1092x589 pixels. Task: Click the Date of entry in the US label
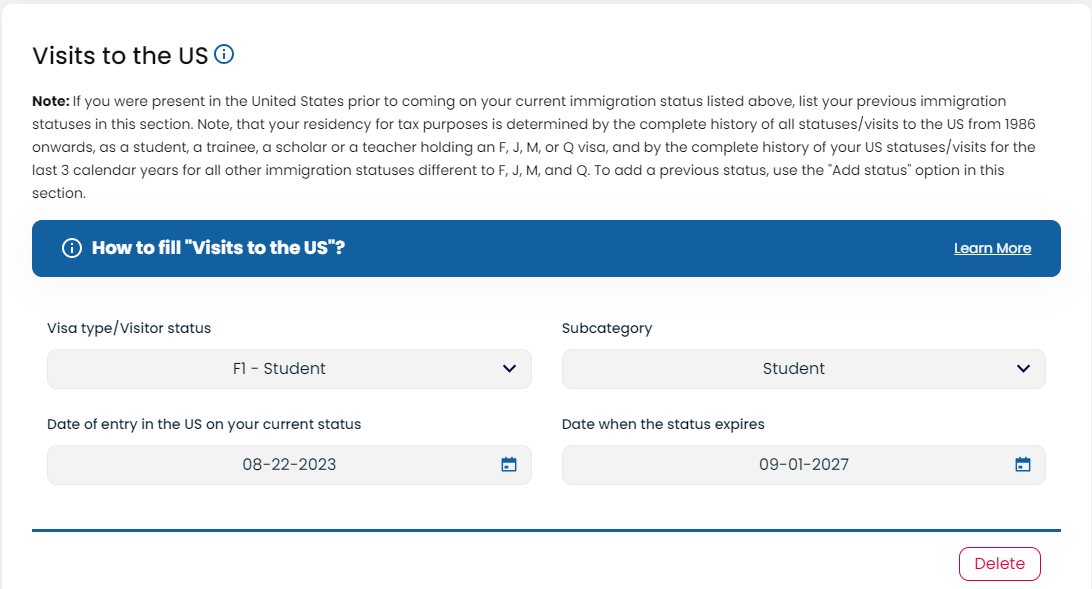pyautogui.click(x=204, y=424)
